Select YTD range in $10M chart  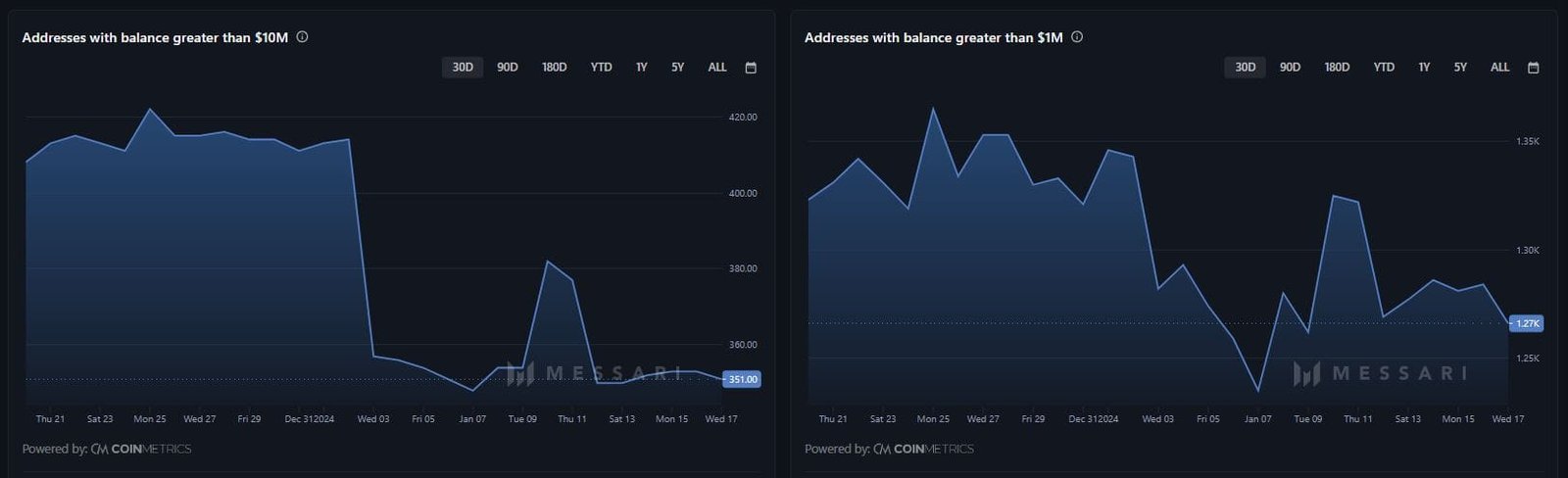pyautogui.click(x=601, y=68)
